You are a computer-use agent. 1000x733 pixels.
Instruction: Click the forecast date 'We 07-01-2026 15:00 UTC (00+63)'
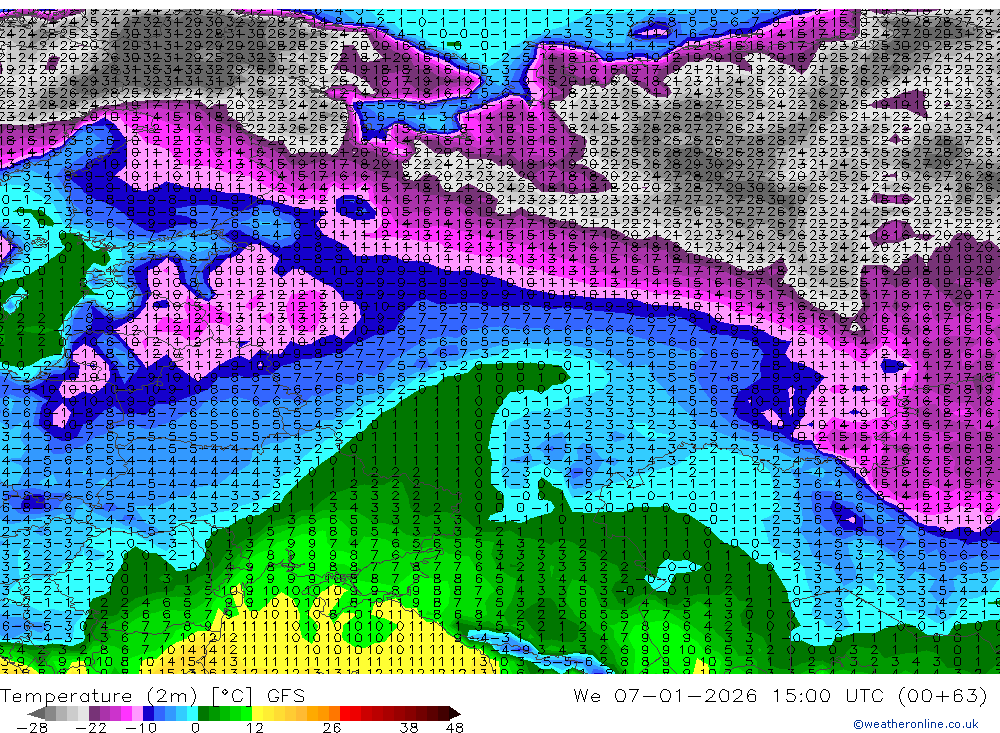coord(780,695)
